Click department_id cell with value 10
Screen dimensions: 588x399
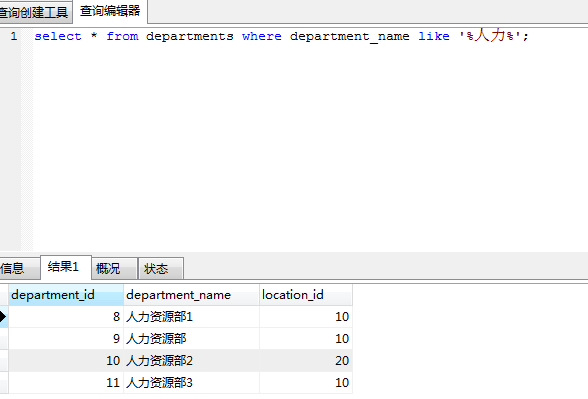[x=66, y=361]
